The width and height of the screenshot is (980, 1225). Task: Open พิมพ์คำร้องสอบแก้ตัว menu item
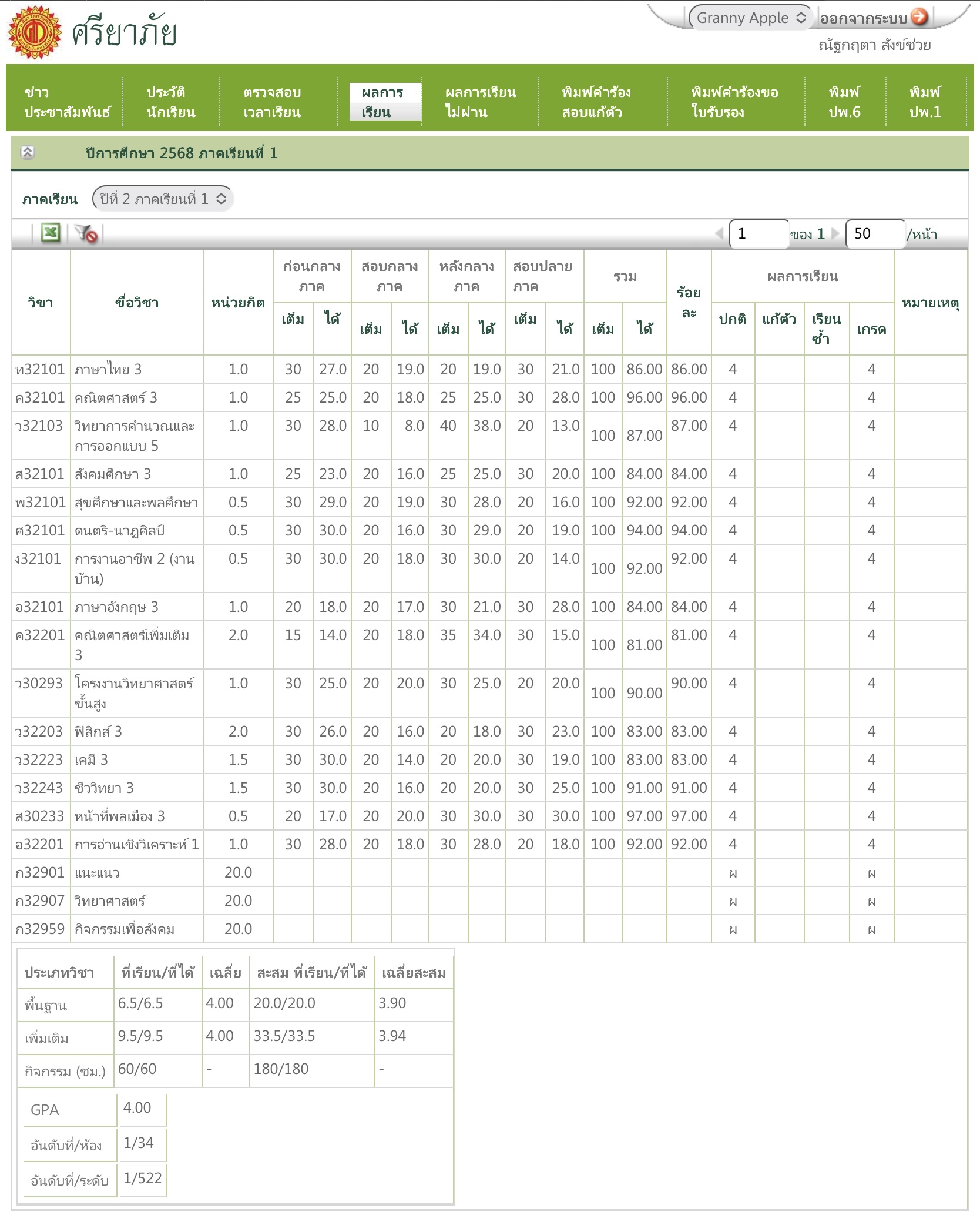(x=596, y=102)
